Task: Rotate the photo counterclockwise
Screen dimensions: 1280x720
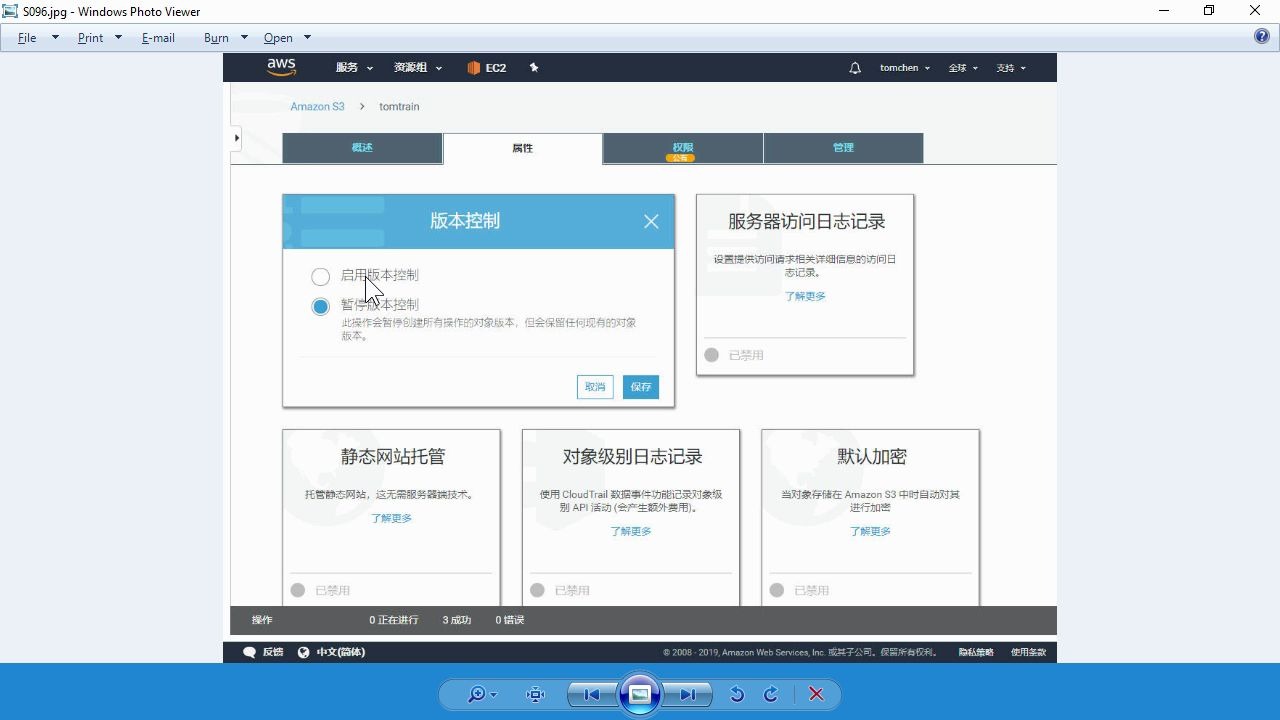Action: pyautogui.click(x=737, y=693)
